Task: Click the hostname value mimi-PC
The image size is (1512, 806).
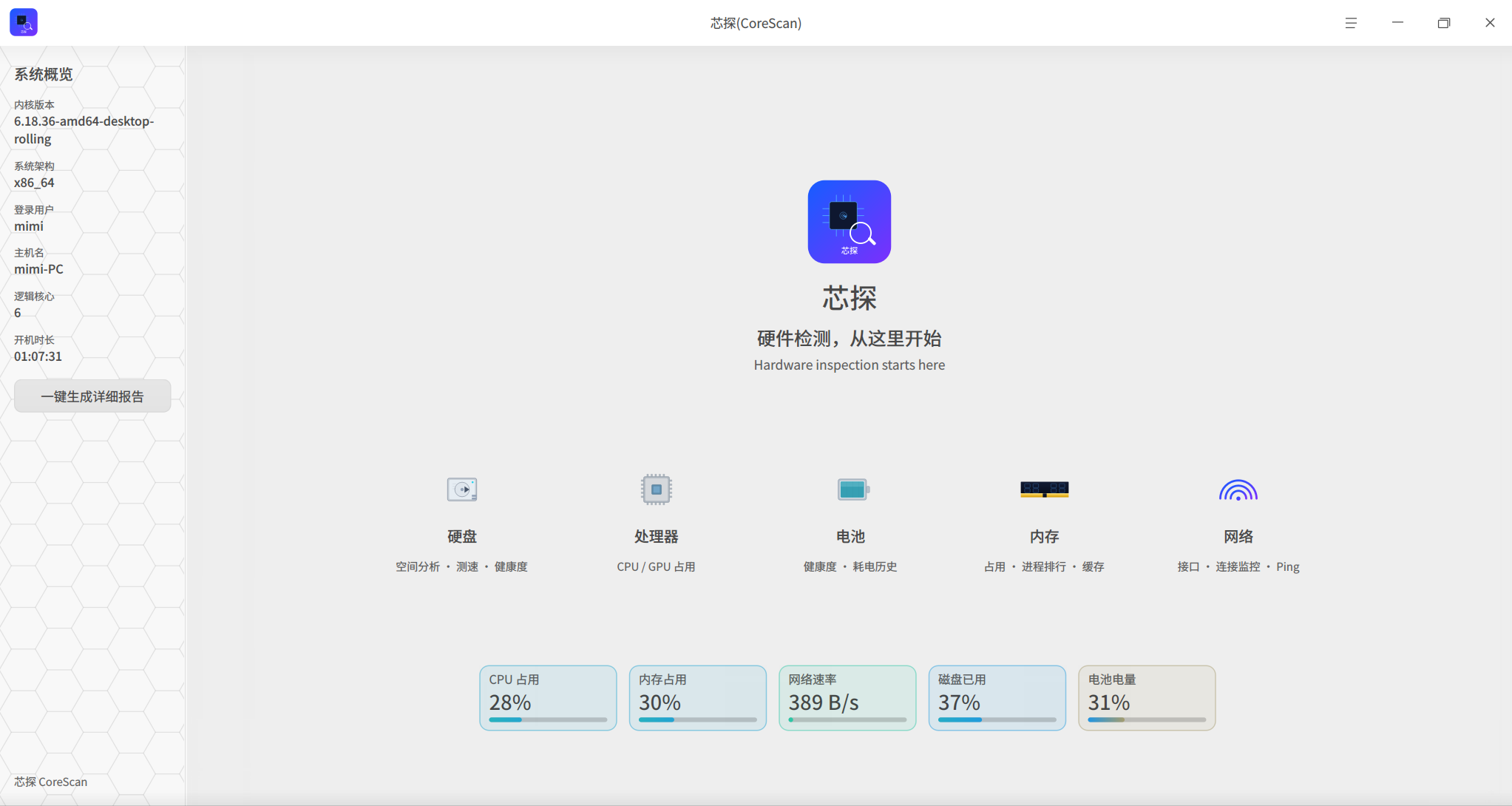Action: pos(38,269)
